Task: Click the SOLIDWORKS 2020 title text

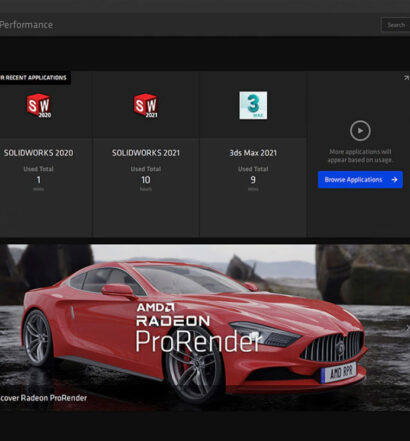Action: click(39, 153)
